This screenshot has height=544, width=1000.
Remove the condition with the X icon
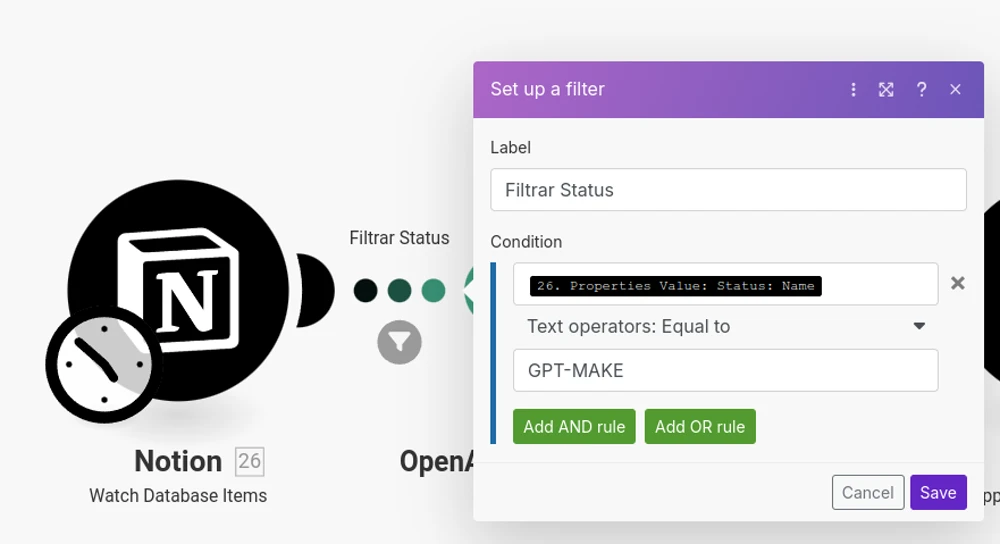(957, 283)
